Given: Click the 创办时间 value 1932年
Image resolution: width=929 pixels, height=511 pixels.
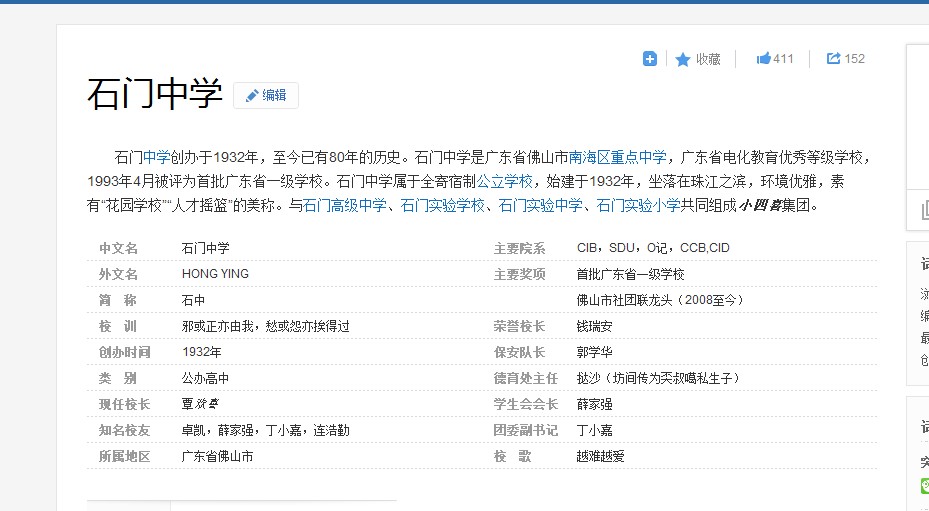Looking at the screenshot, I should (x=201, y=352).
